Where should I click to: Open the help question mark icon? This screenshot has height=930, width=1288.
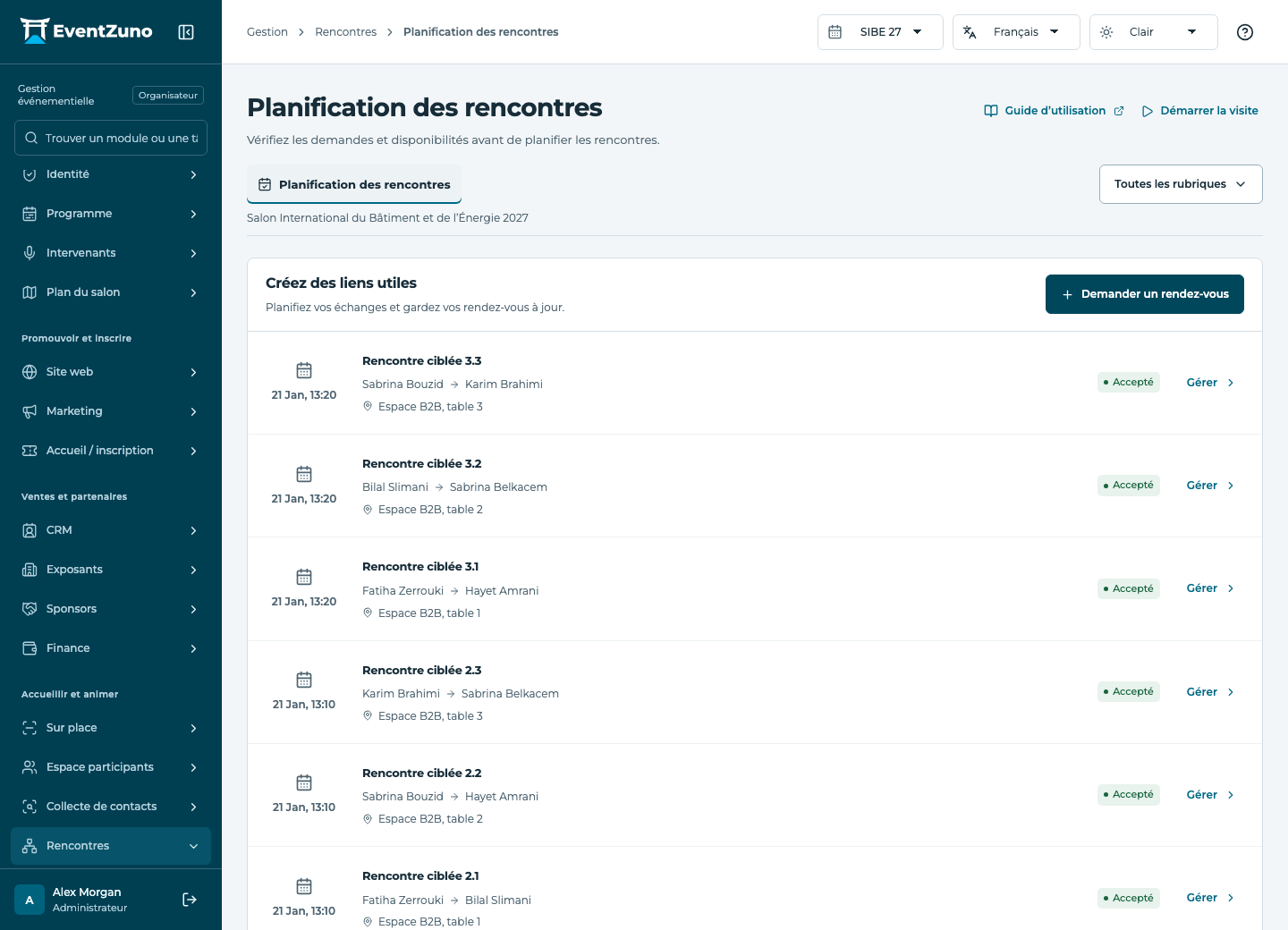(1244, 32)
